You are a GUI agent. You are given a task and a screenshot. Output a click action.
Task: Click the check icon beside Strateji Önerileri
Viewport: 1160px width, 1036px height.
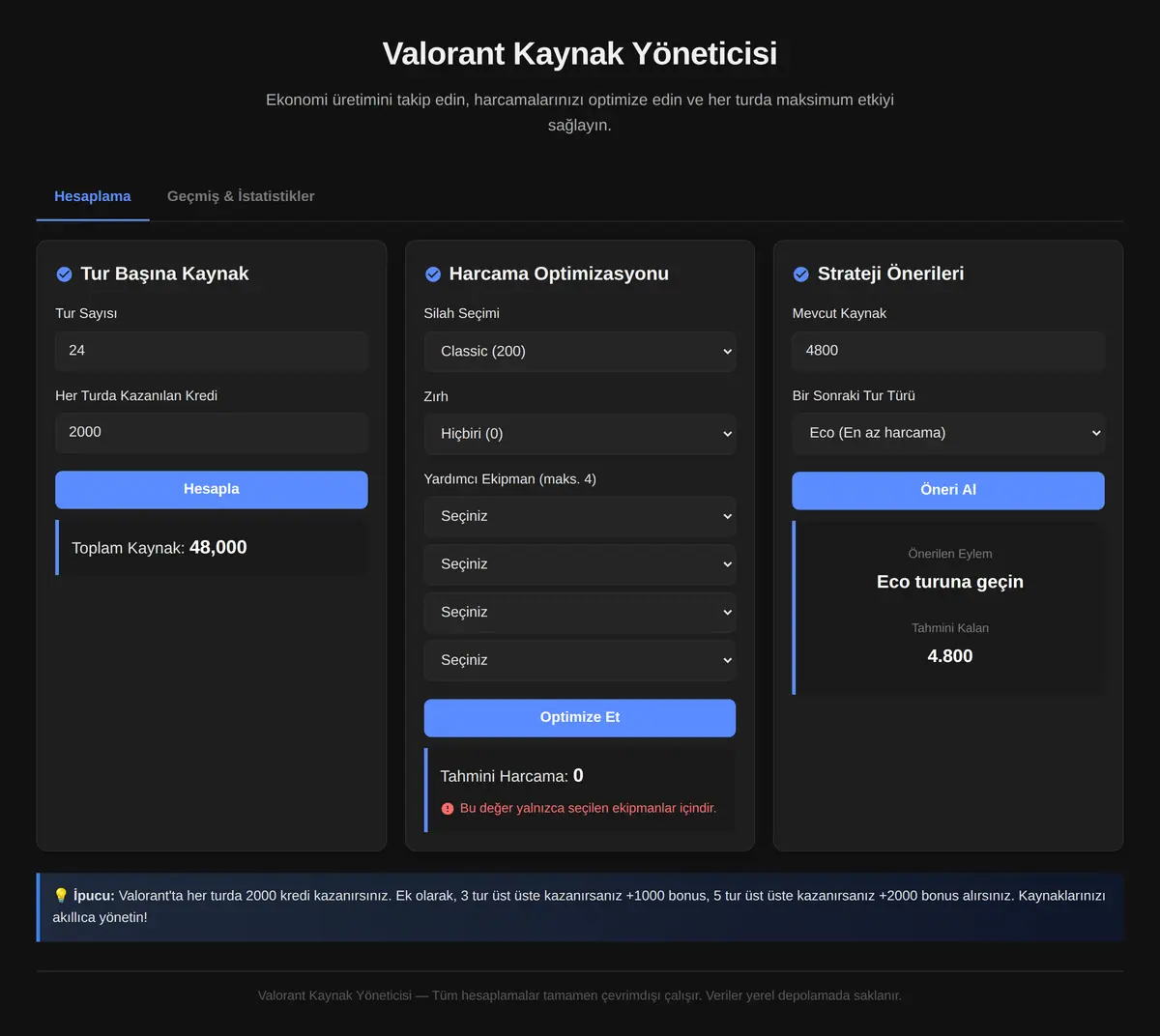pos(801,274)
